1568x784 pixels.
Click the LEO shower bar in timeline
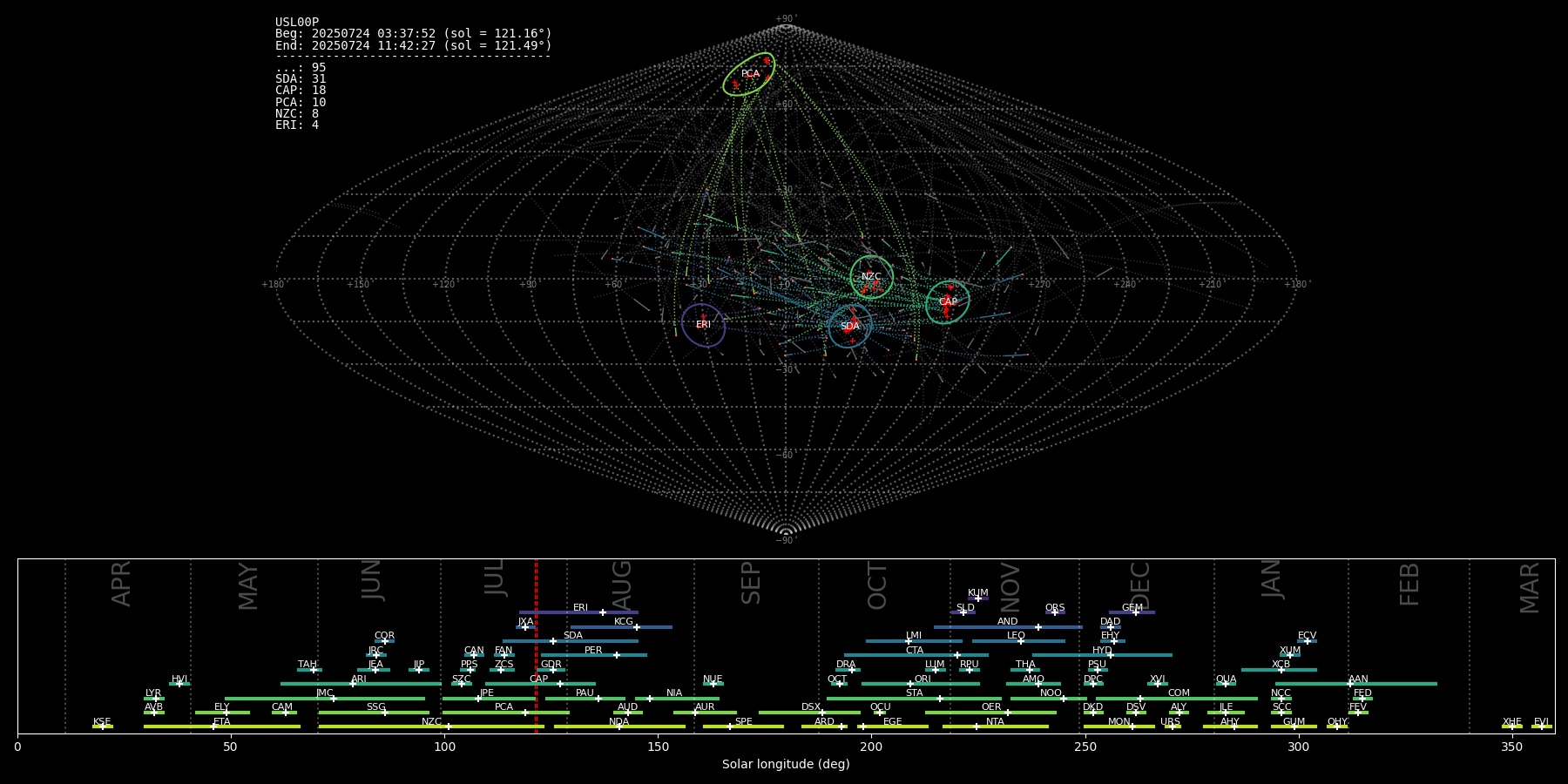point(1018,641)
